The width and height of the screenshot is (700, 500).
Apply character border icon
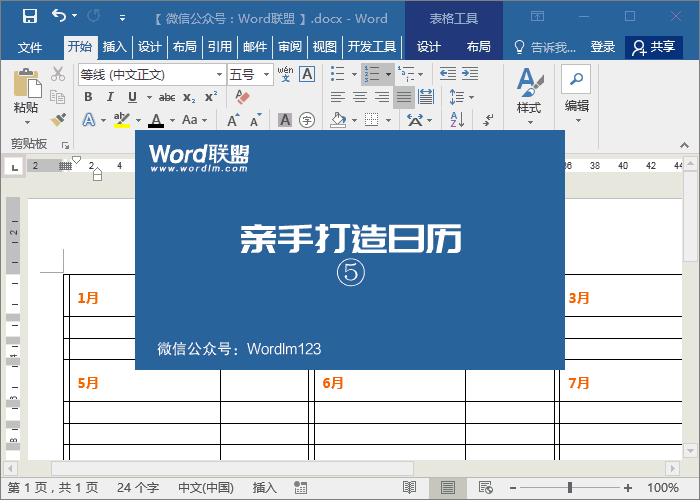[x=307, y=74]
